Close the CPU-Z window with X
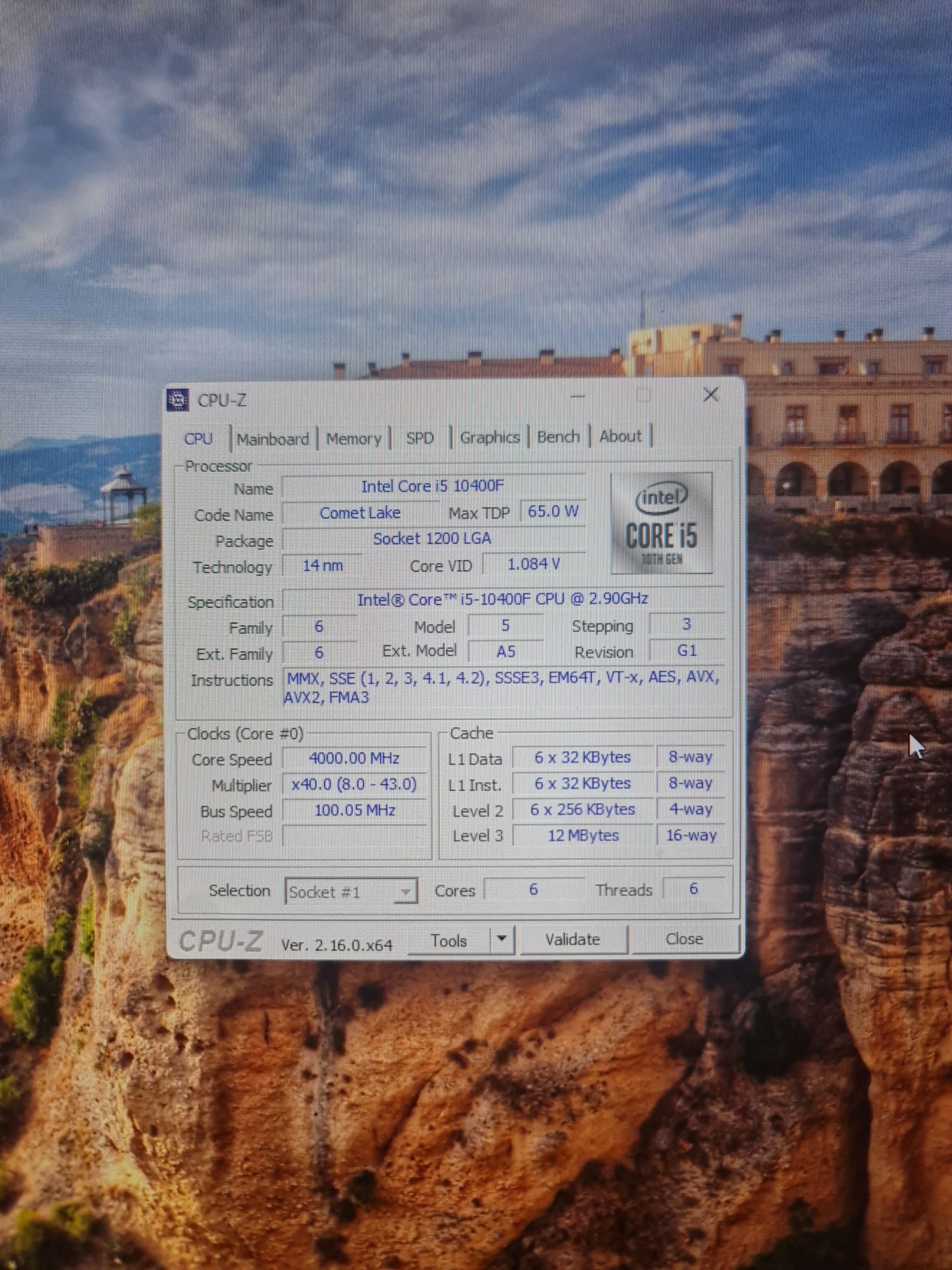 711,395
